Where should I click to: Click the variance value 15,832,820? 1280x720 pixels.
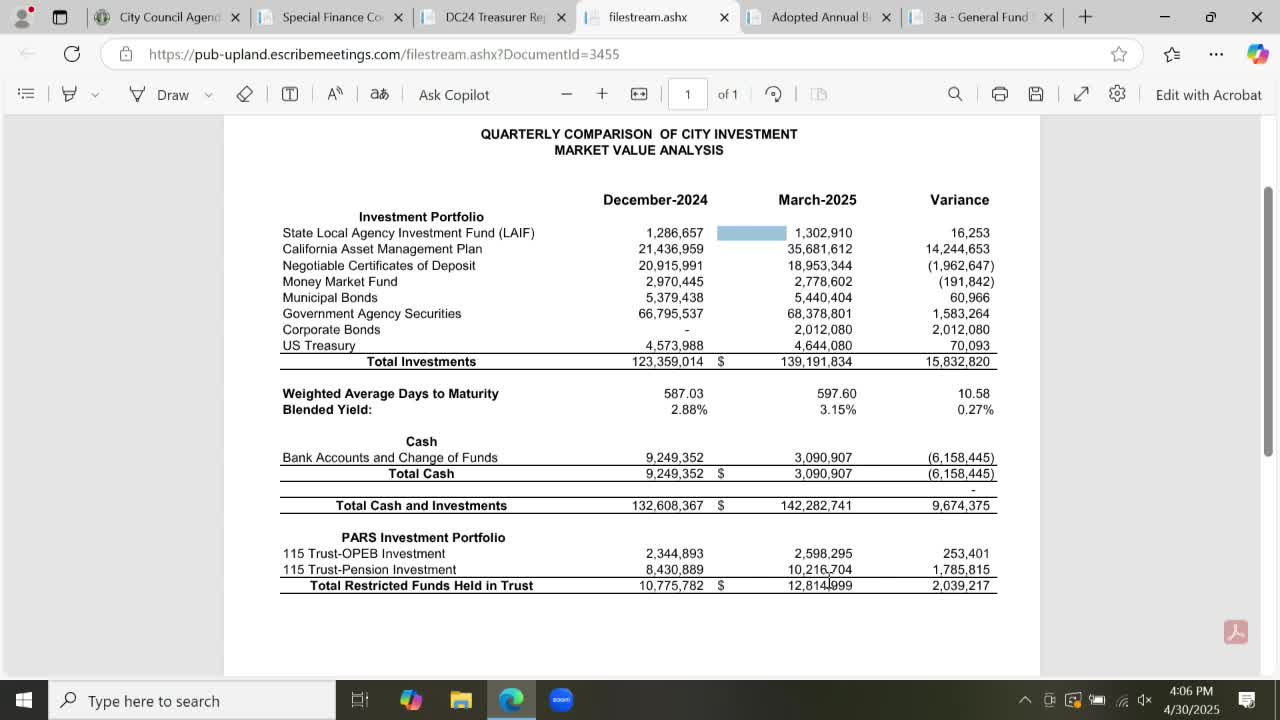(958, 362)
